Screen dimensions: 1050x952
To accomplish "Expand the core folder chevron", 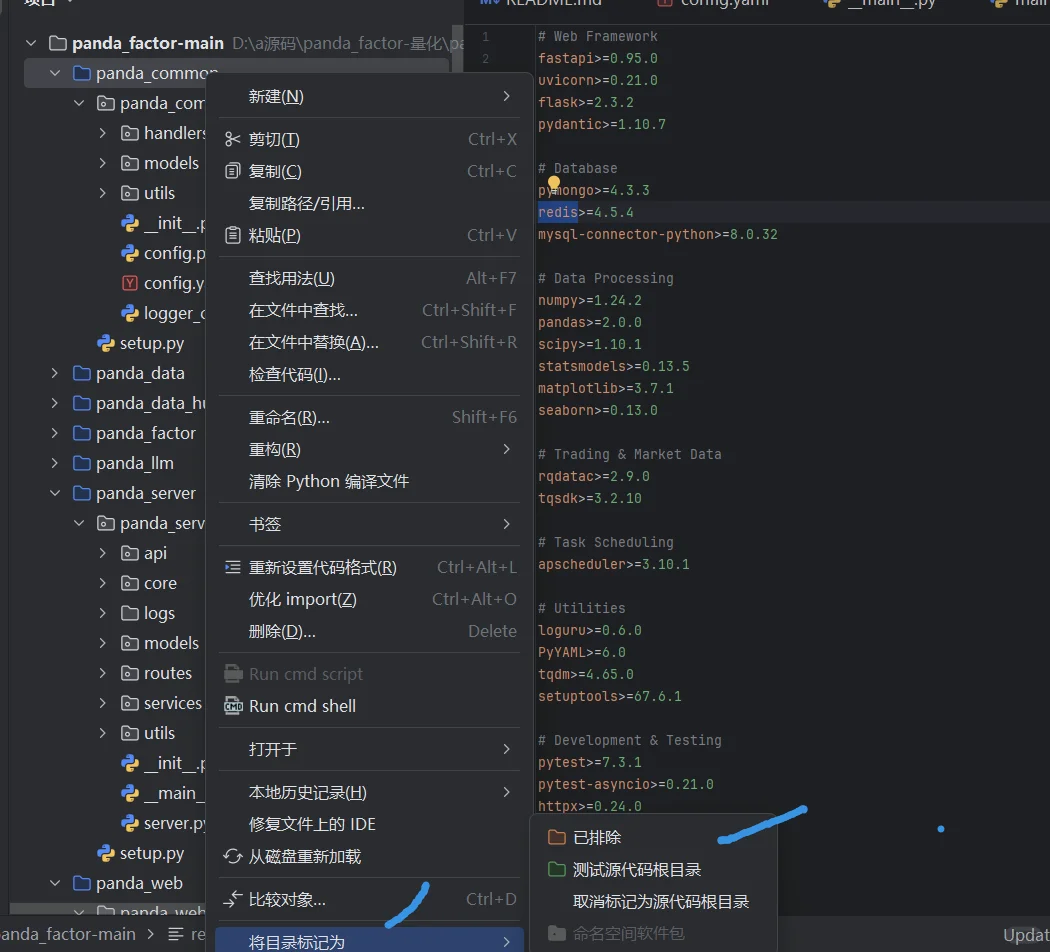I will click(102, 583).
